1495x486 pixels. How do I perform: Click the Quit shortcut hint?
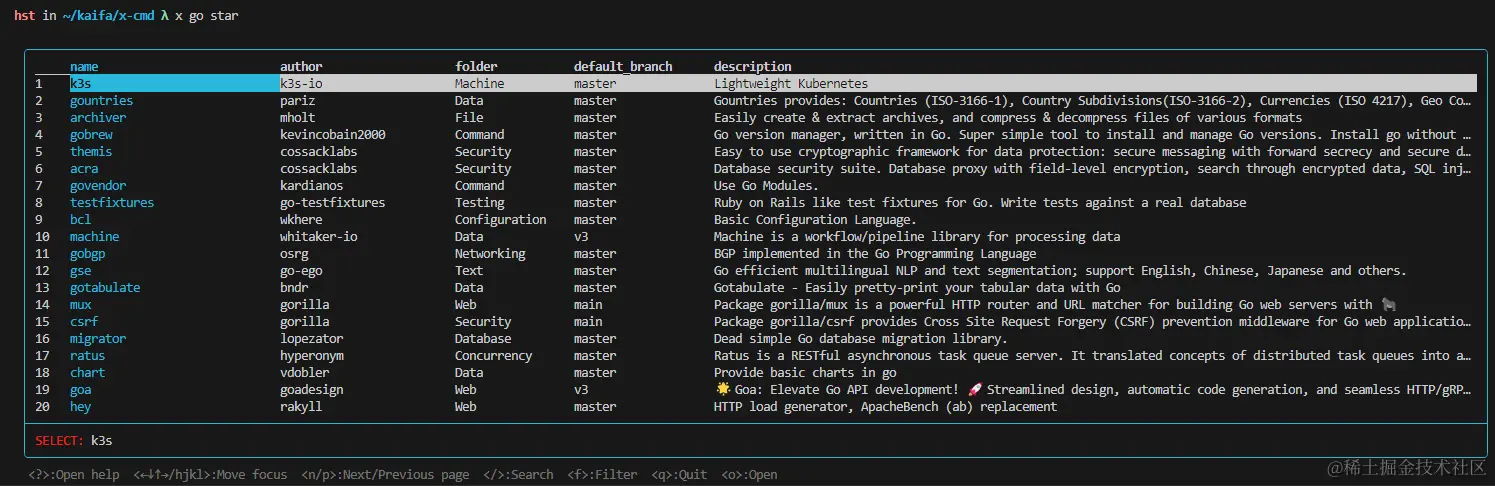coord(680,475)
